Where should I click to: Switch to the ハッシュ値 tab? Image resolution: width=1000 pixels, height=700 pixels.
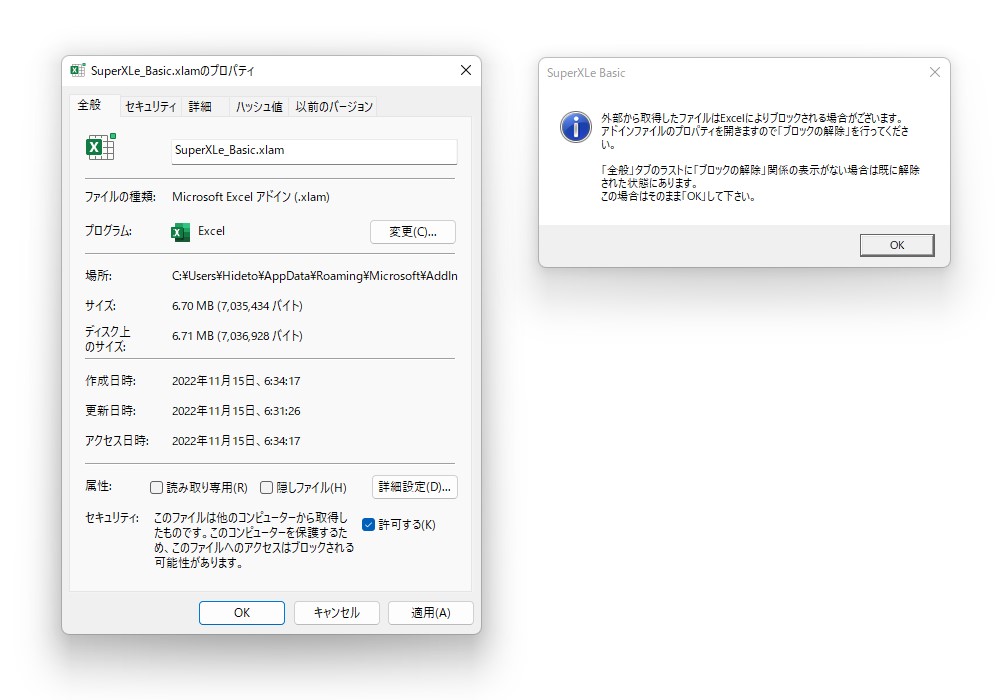pyautogui.click(x=258, y=105)
